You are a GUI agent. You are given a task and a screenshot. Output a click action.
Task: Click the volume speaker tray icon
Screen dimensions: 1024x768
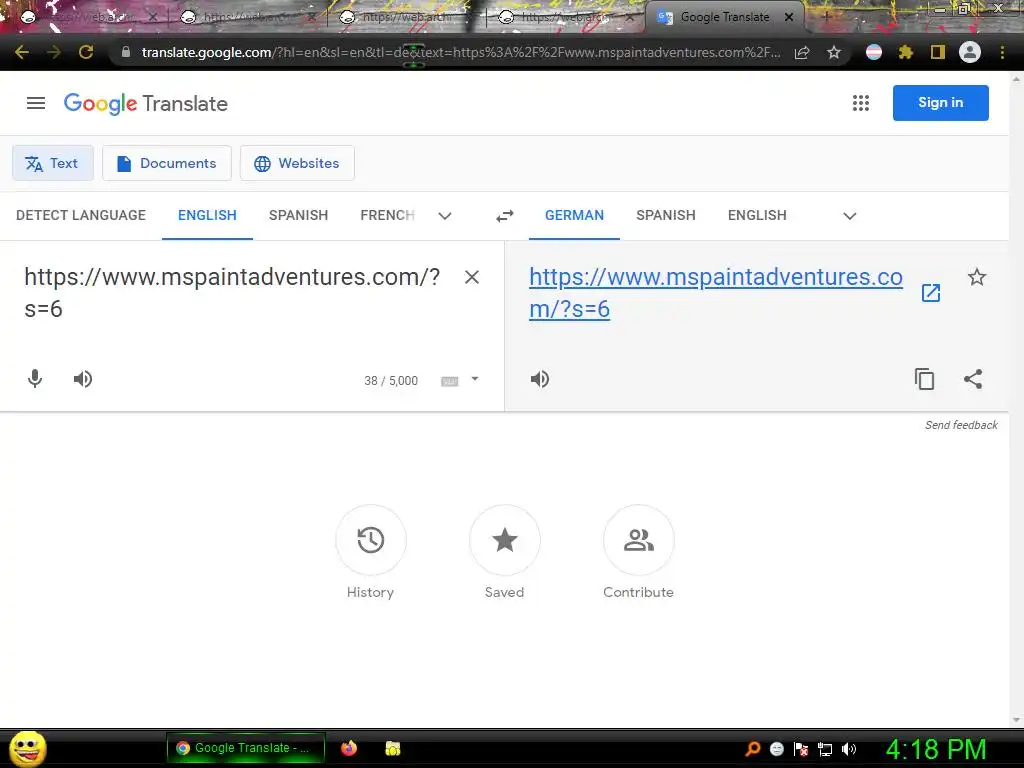click(x=849, y=749)
